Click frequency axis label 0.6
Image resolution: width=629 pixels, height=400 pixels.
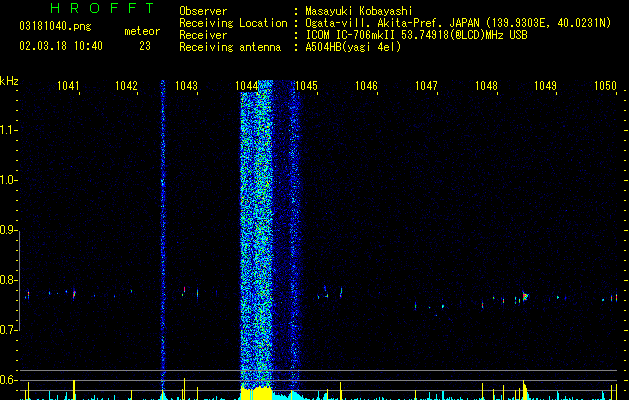point(8,380)
